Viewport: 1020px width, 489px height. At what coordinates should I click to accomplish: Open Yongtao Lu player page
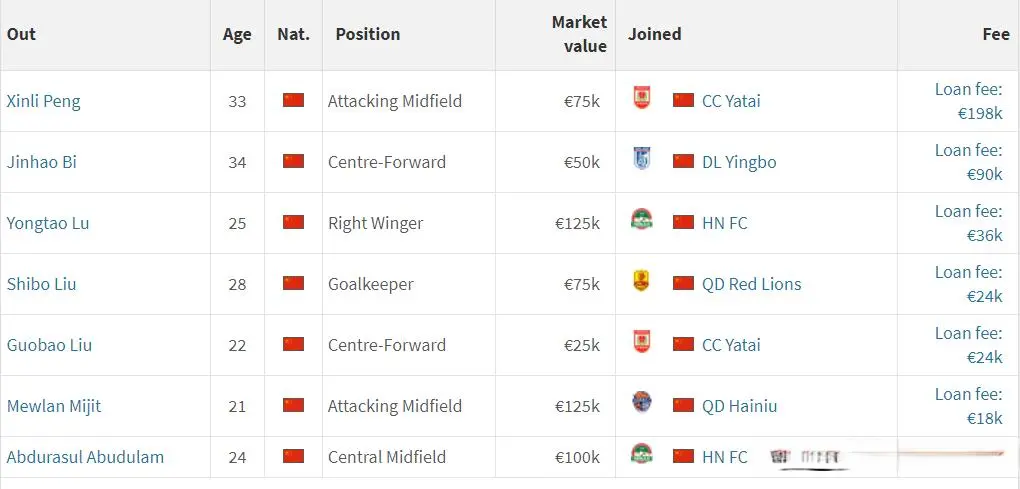pyautogui.click(x=48, y=223)
